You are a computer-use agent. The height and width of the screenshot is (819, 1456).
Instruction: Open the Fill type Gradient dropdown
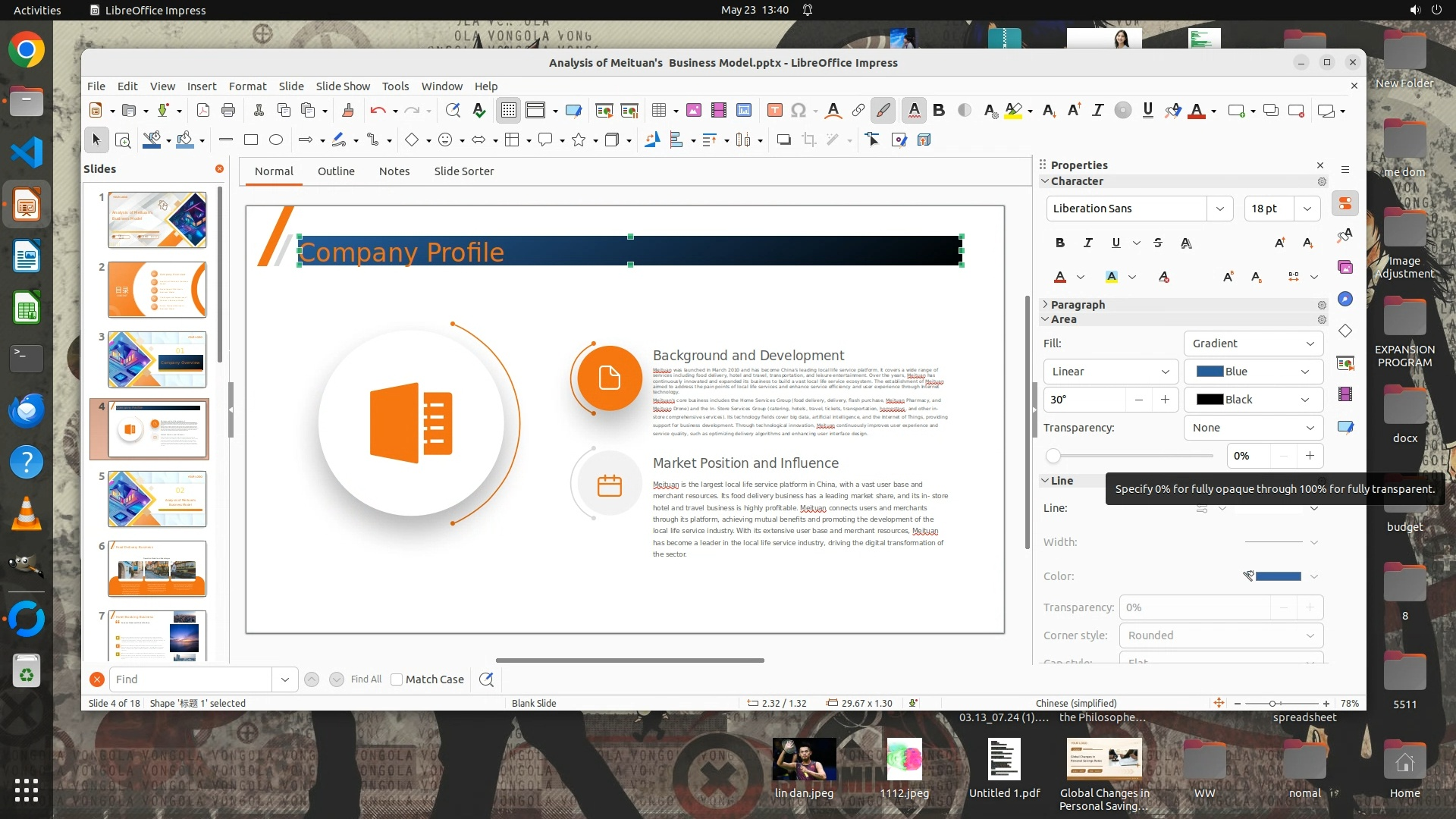(1253, 344)
